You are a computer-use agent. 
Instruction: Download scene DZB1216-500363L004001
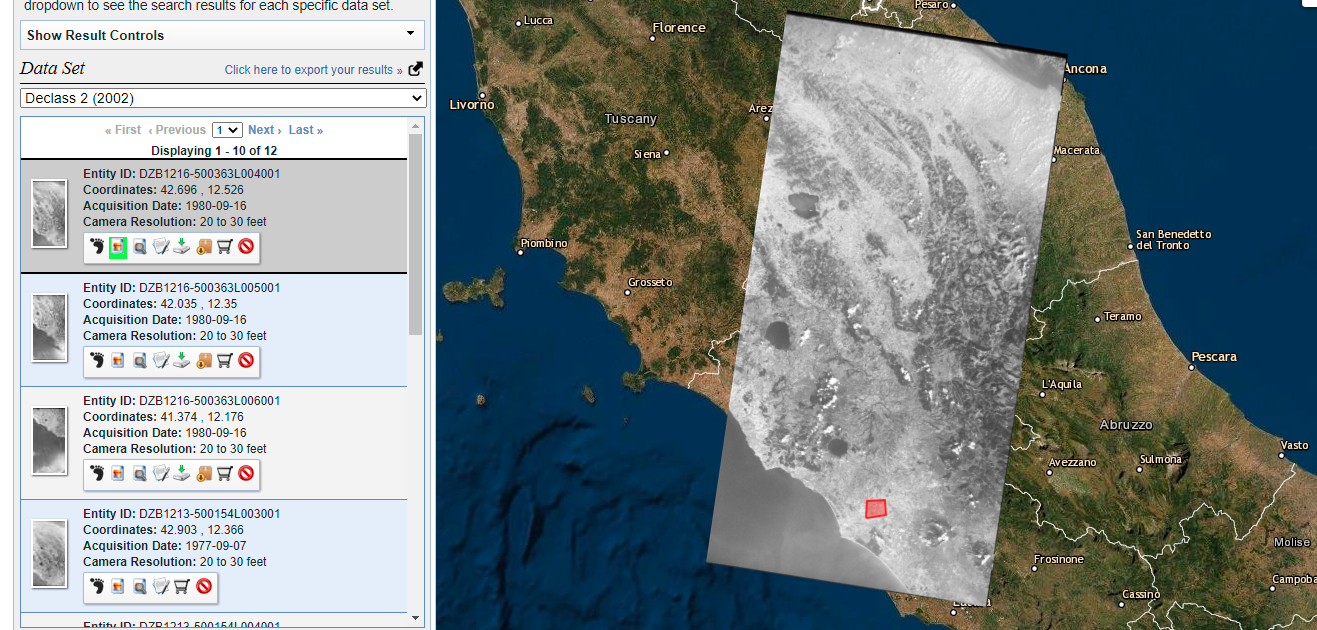click(182, 246)
